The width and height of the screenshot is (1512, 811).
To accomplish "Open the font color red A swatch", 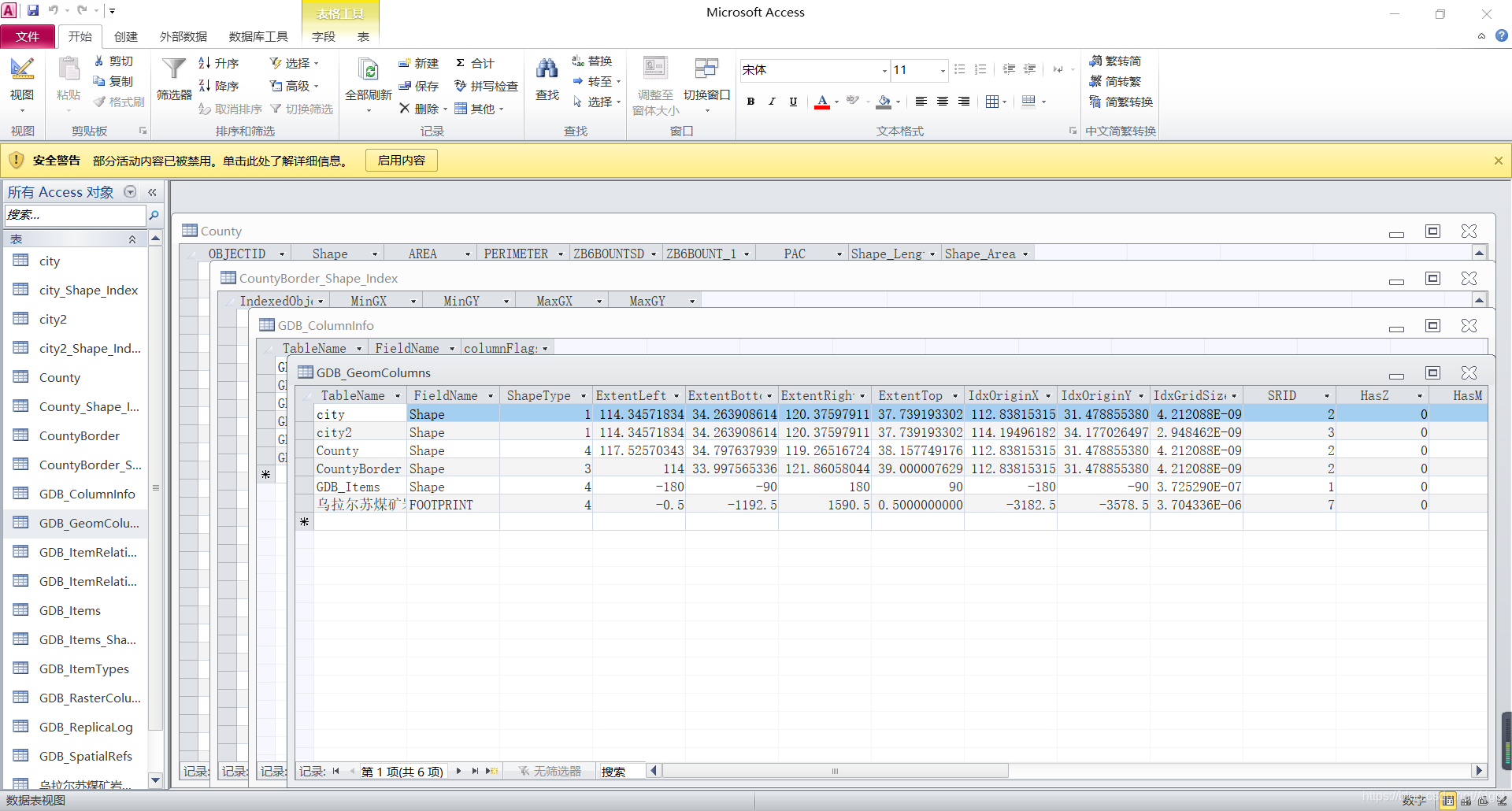I will [821, 102].
